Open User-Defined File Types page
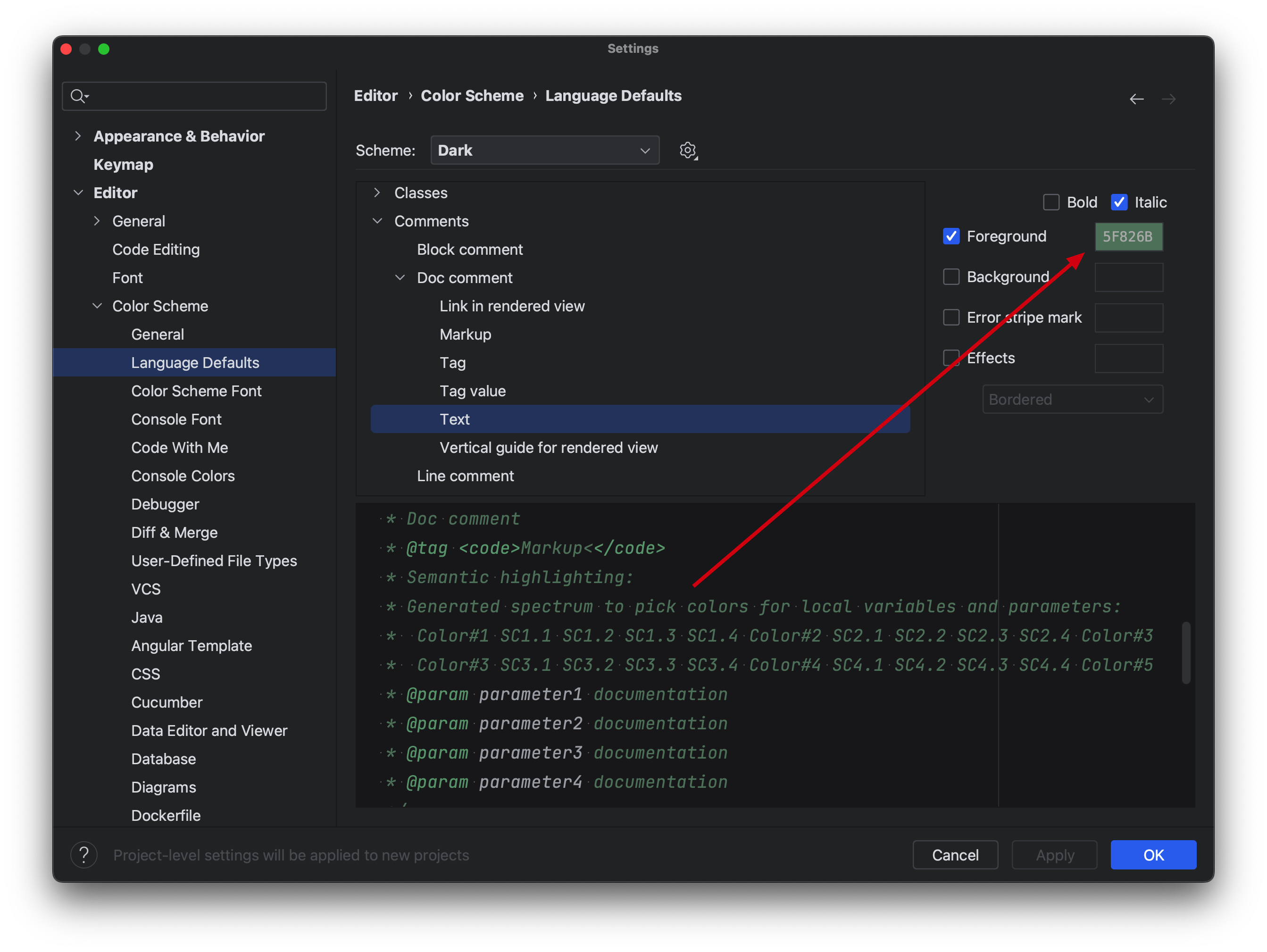This screenshot has width=1267, height=952. (x=214, y=561)
